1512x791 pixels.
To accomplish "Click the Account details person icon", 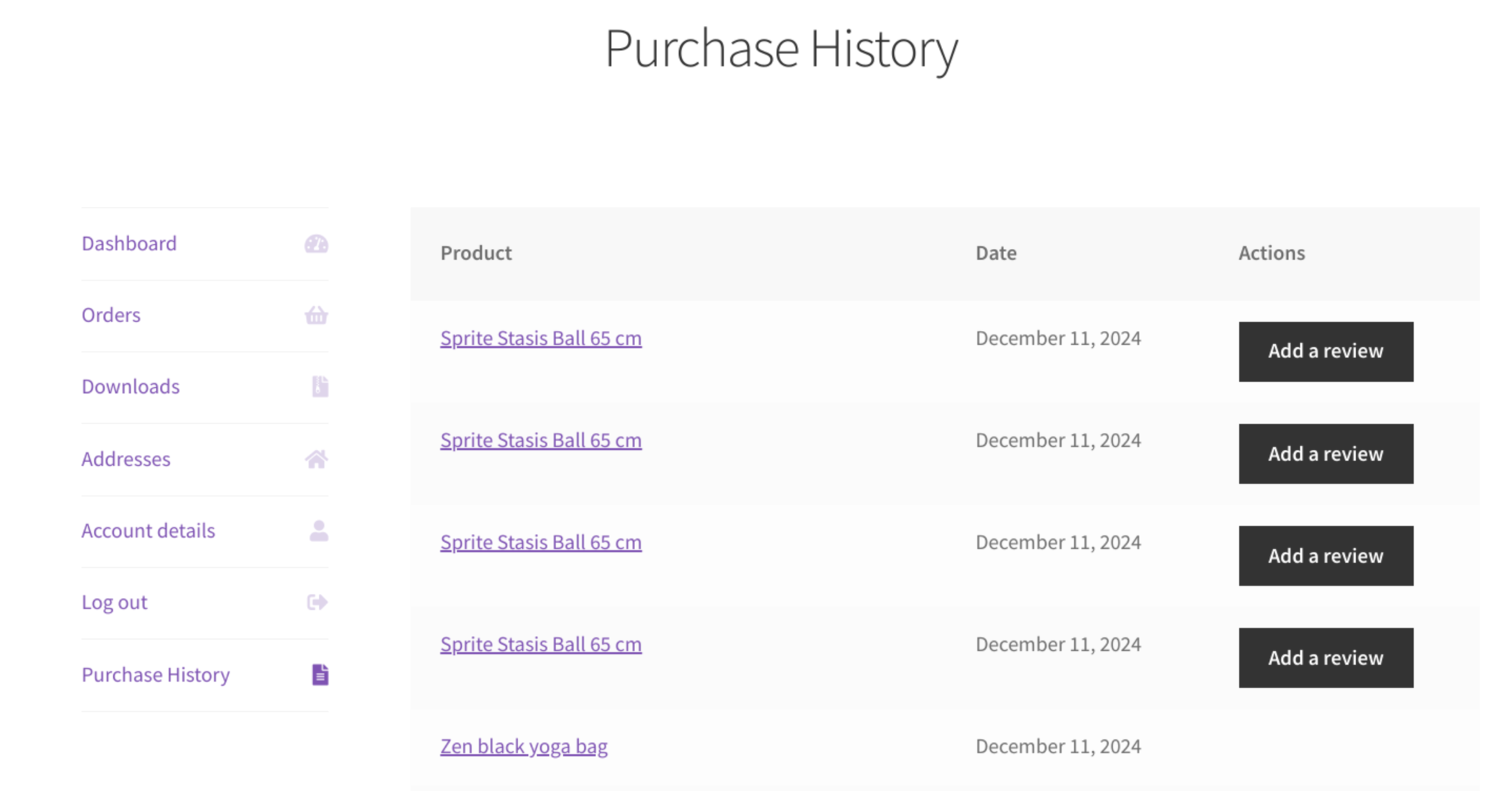I will click(319, 530).
